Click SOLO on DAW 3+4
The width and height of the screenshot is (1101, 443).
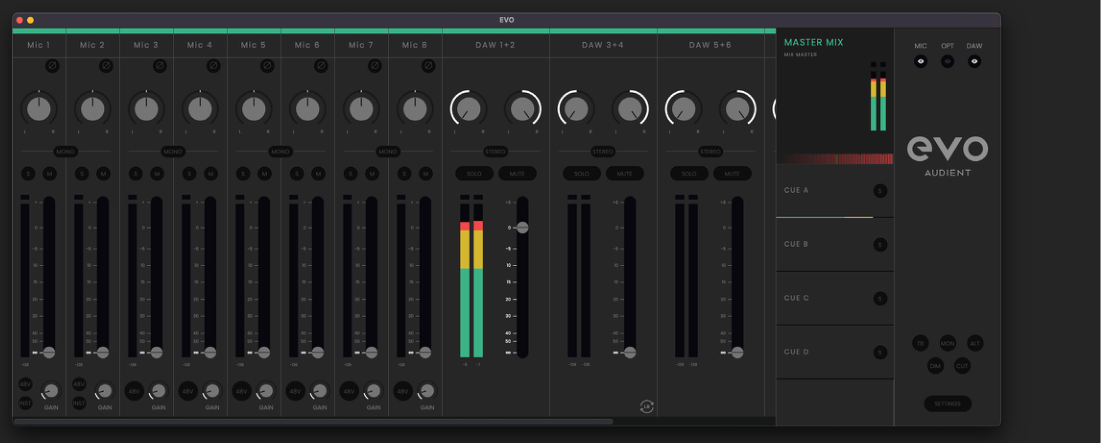(581, 173)
